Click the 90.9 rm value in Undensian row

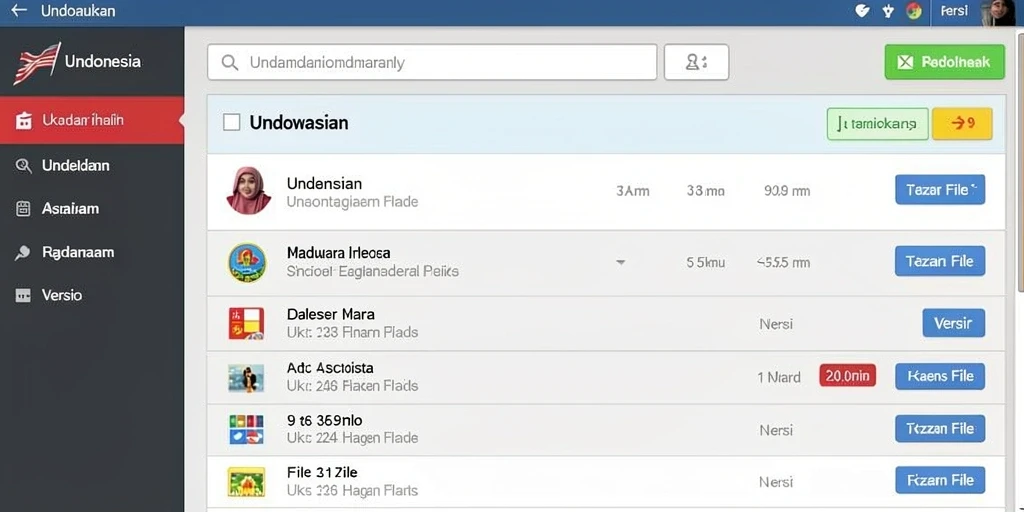[x=787, y=191]
